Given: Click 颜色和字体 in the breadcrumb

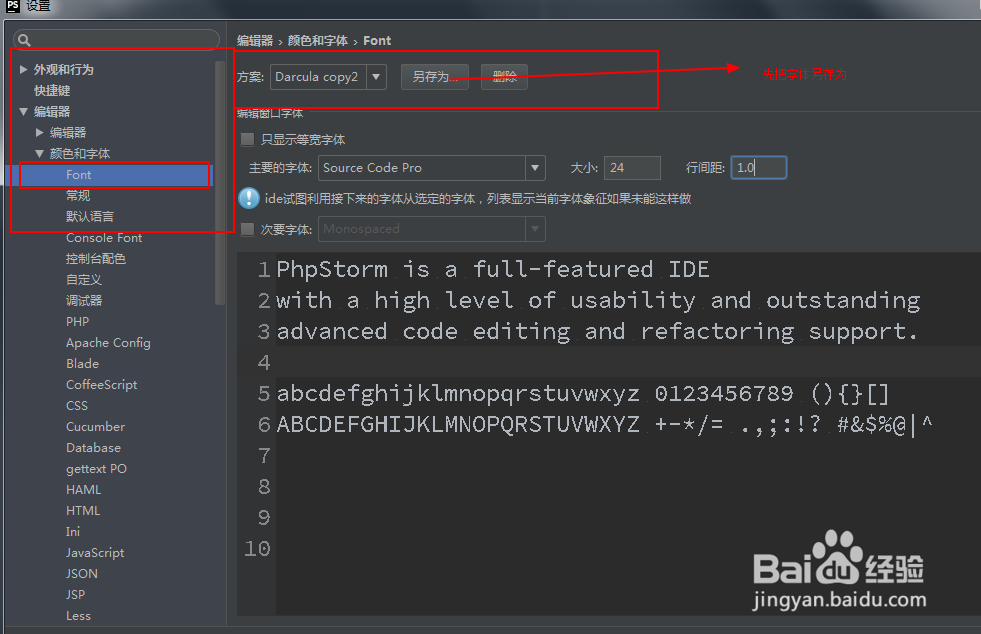Looking at the screenshot, I should [317, 41].
